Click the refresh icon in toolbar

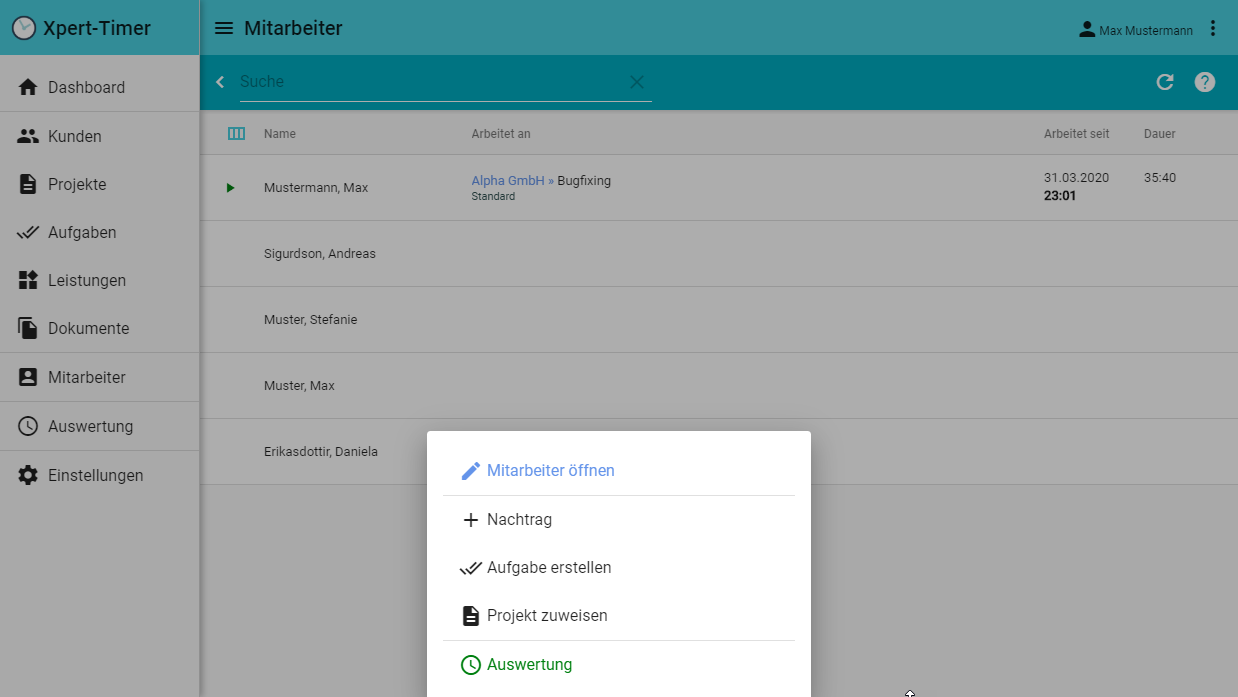(1165, 82)
